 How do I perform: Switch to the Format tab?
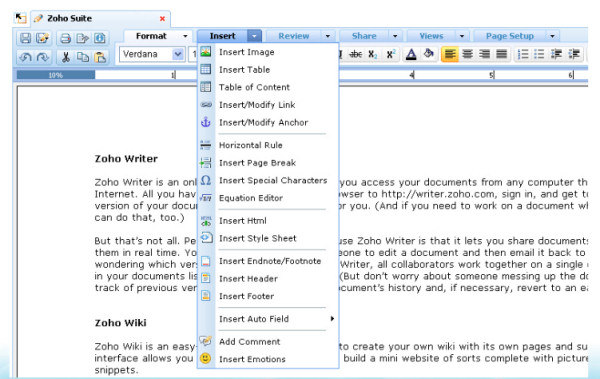(x=151, y=36)
